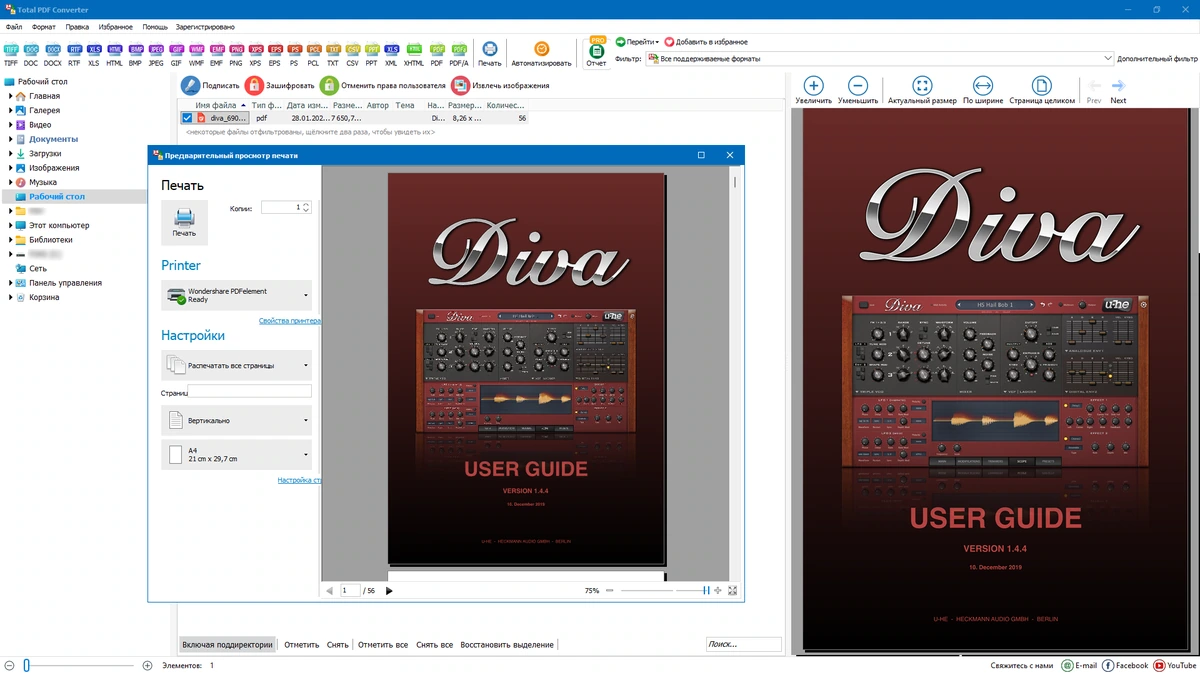Click the Sign (Подписать) tool

tap(211, 85)
